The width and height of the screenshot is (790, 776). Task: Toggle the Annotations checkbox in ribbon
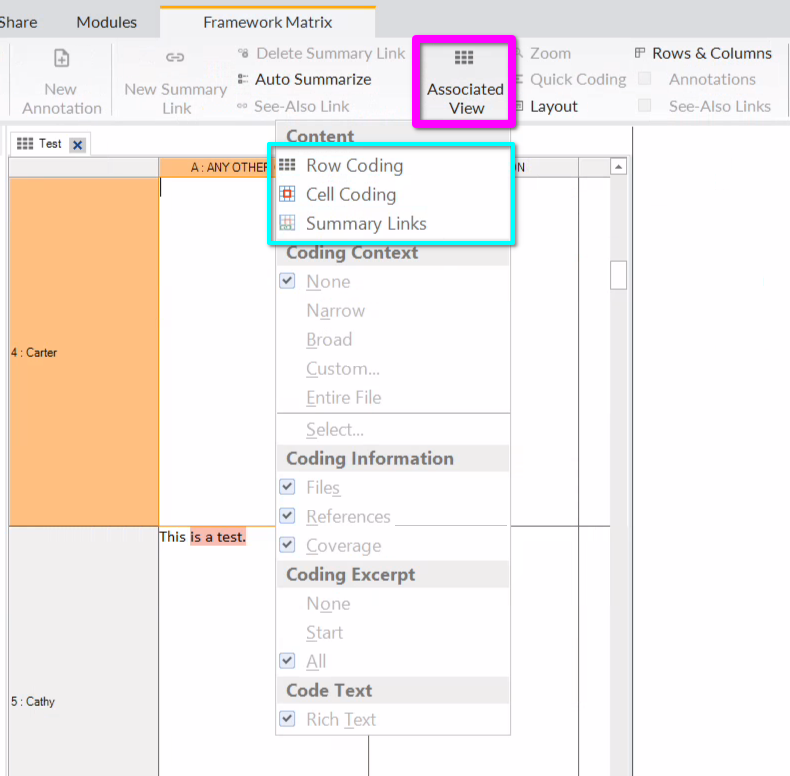coord(645,79)
